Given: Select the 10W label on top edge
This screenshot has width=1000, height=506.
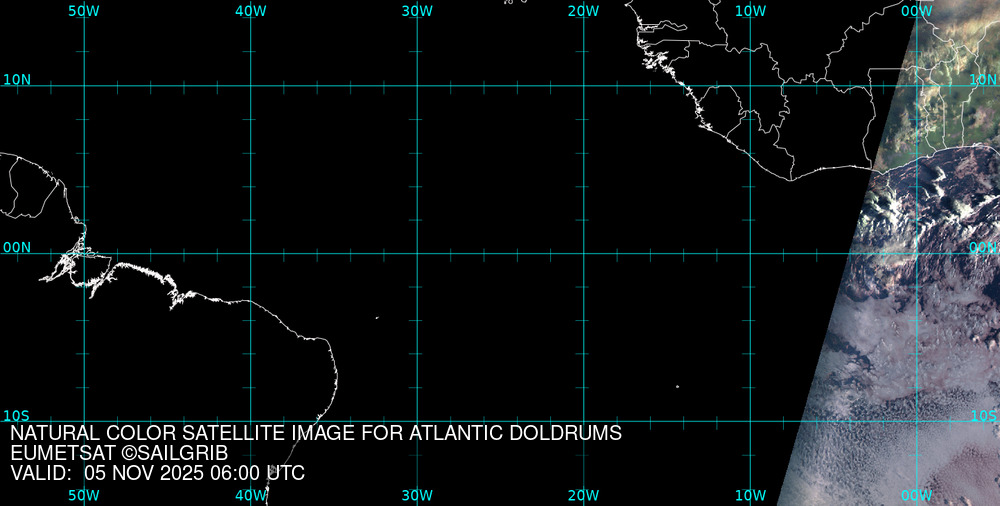Looking at the screenshot, I should pos(750,10).
